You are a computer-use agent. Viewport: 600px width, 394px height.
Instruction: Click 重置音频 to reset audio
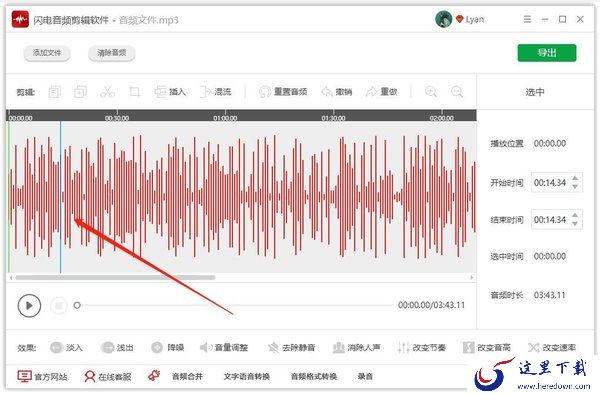pos(283,92)
